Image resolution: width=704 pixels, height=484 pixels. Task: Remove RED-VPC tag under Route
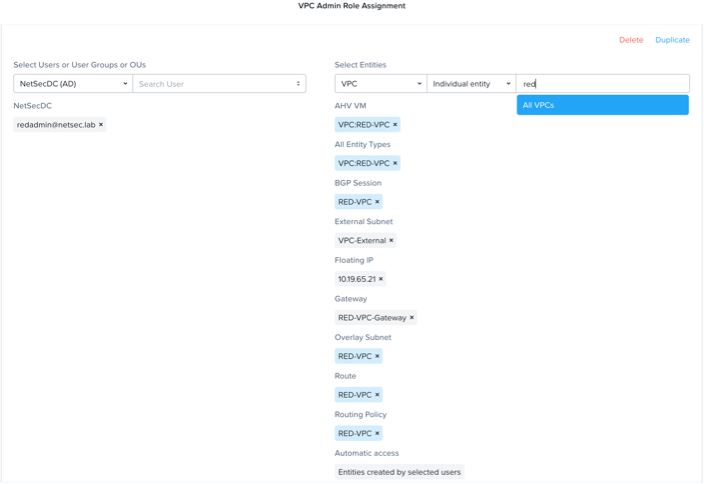pyautogui.click(x=377, y=395)
